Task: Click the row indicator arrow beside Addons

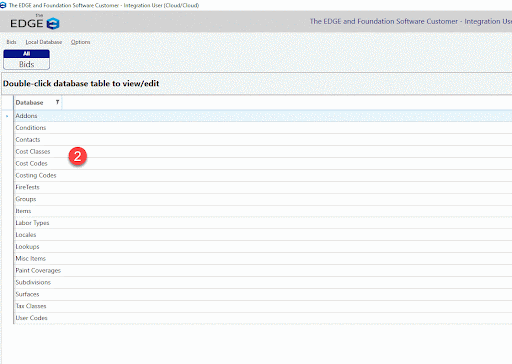Action: 7,116
